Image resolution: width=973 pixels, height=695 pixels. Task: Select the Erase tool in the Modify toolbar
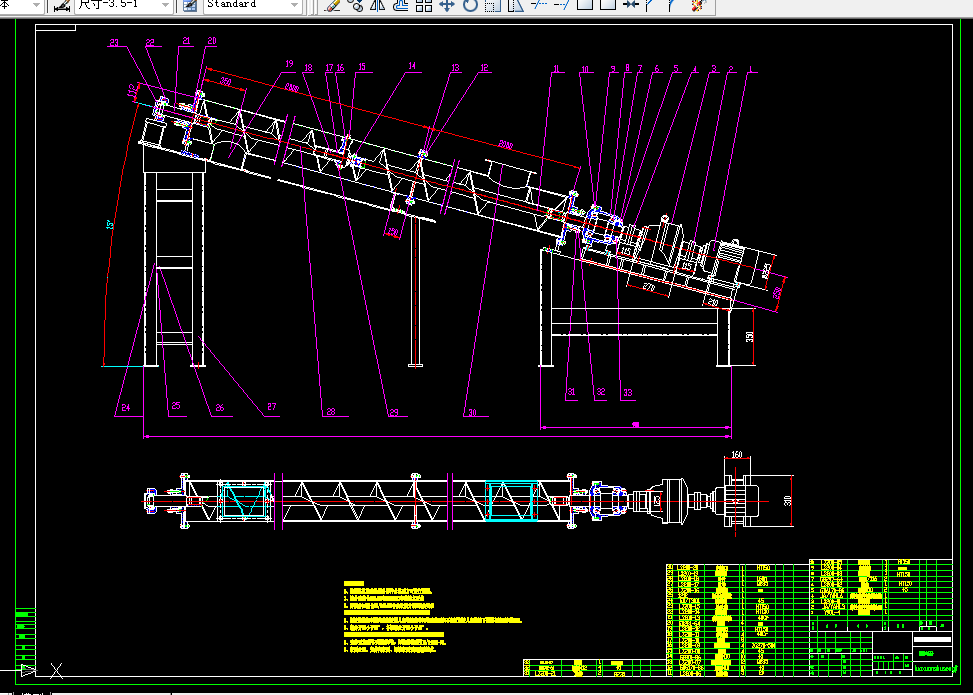[x=333, y=6]
